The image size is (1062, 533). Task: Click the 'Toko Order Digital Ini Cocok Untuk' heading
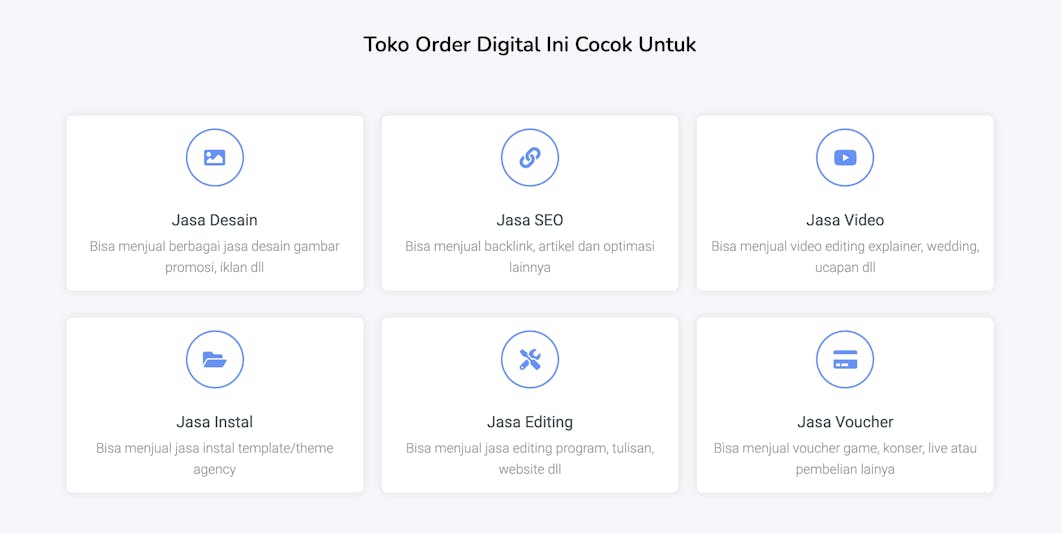(530, 45)
